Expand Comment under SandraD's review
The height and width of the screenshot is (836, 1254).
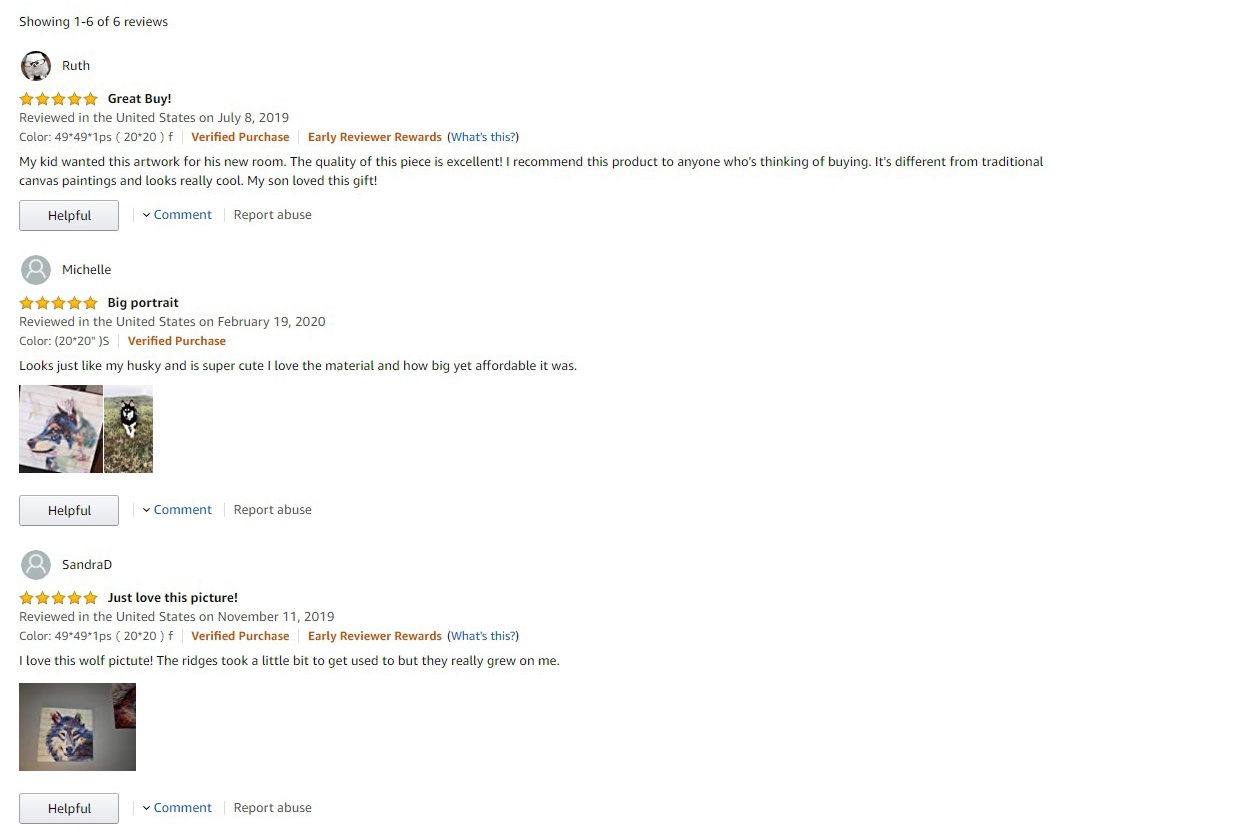pos(177,808)
